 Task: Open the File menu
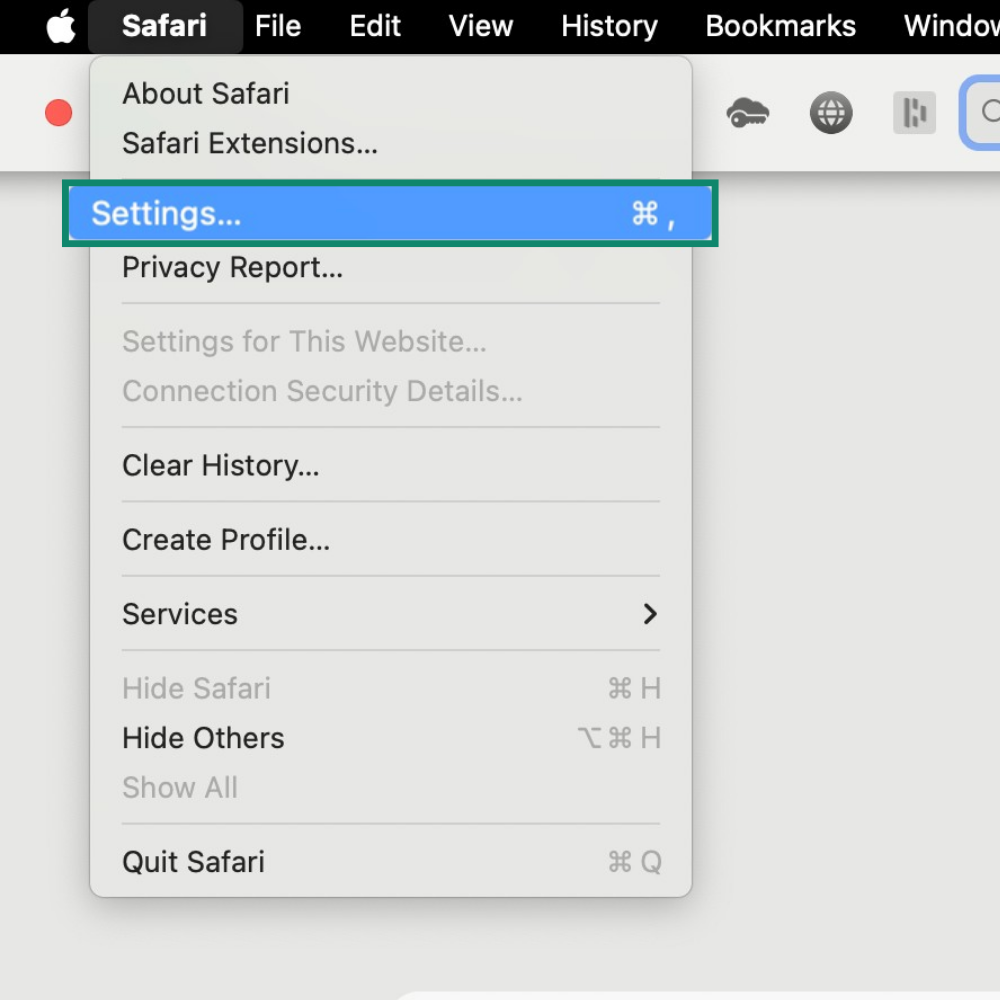coord(278,26)
